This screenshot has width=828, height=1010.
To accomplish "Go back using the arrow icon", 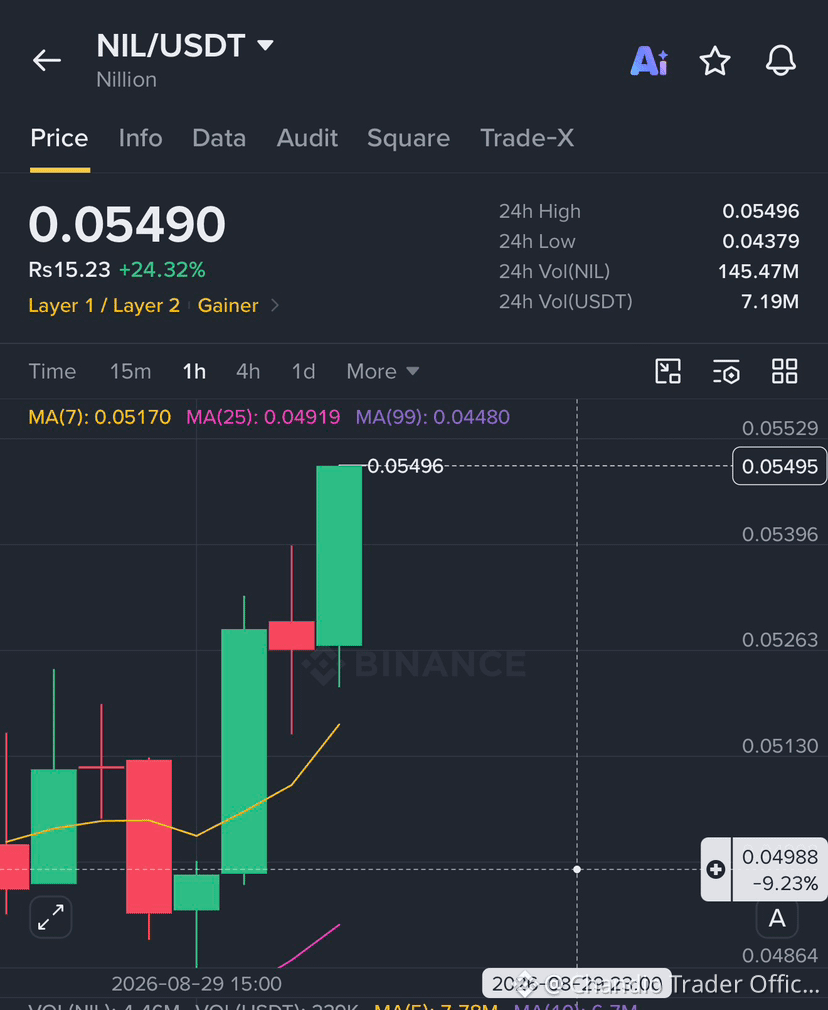I will click(47, 61).
